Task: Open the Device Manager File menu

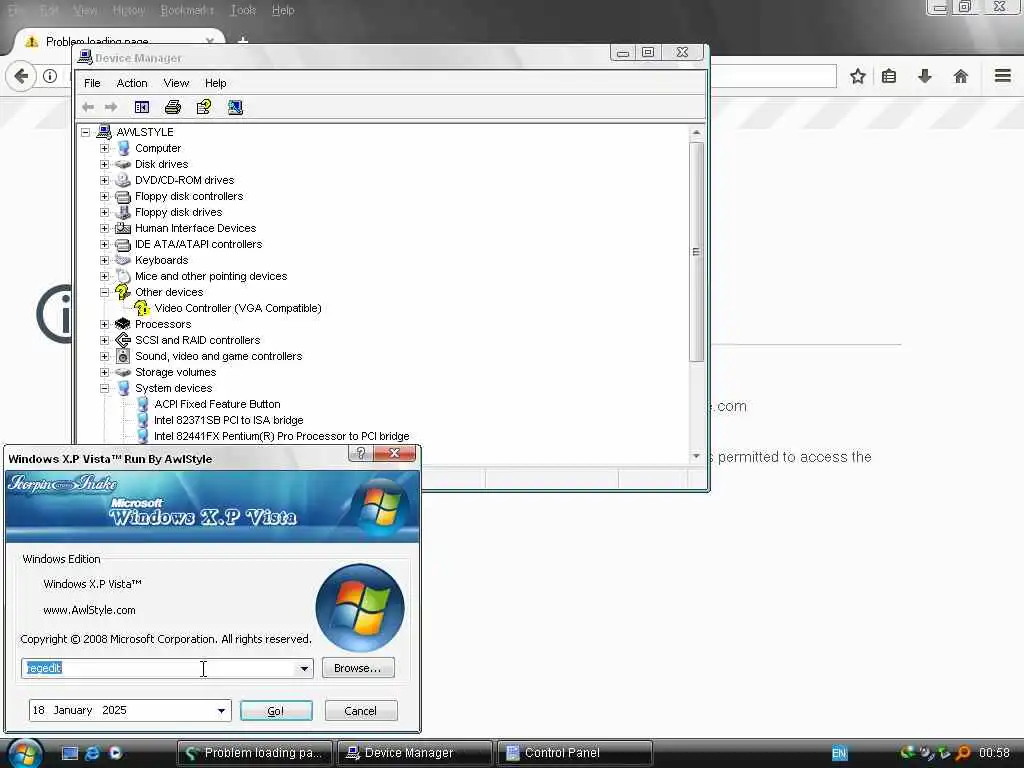Action: pyautogui.click(x=92, y=83)
